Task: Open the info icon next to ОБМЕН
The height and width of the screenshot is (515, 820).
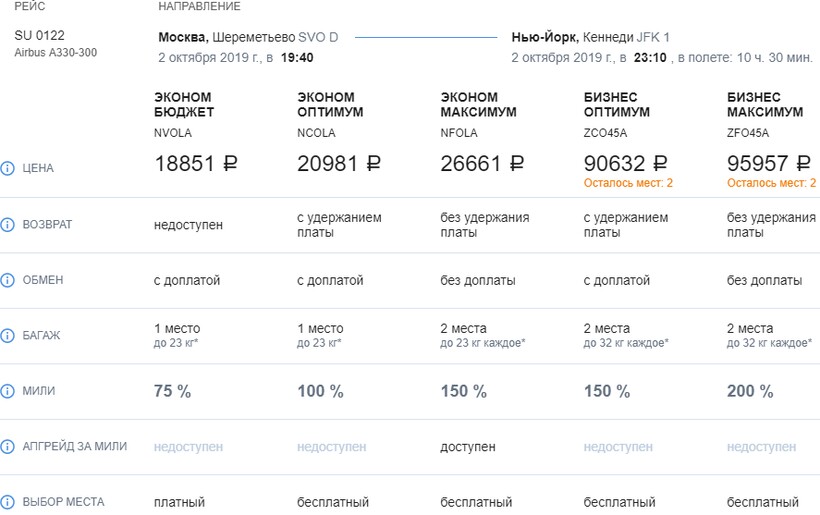Action: pos(8,280)
